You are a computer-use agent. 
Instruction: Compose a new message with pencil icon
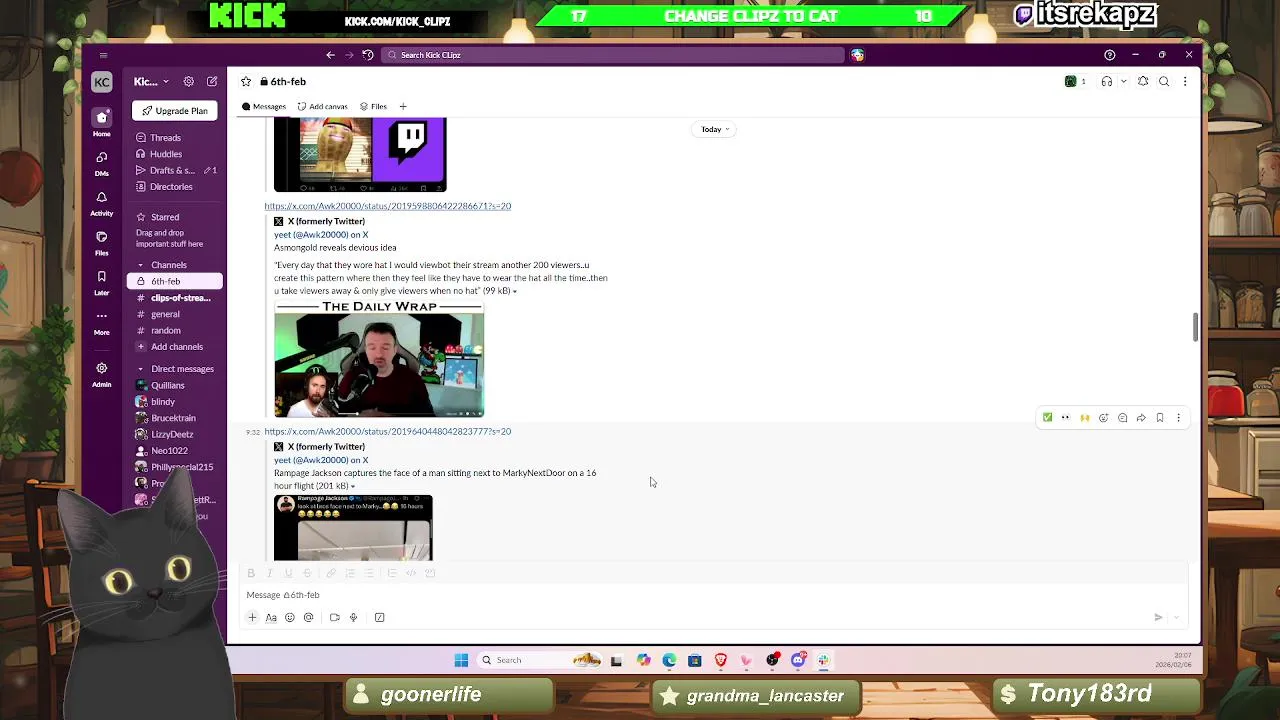pos(212,81)
